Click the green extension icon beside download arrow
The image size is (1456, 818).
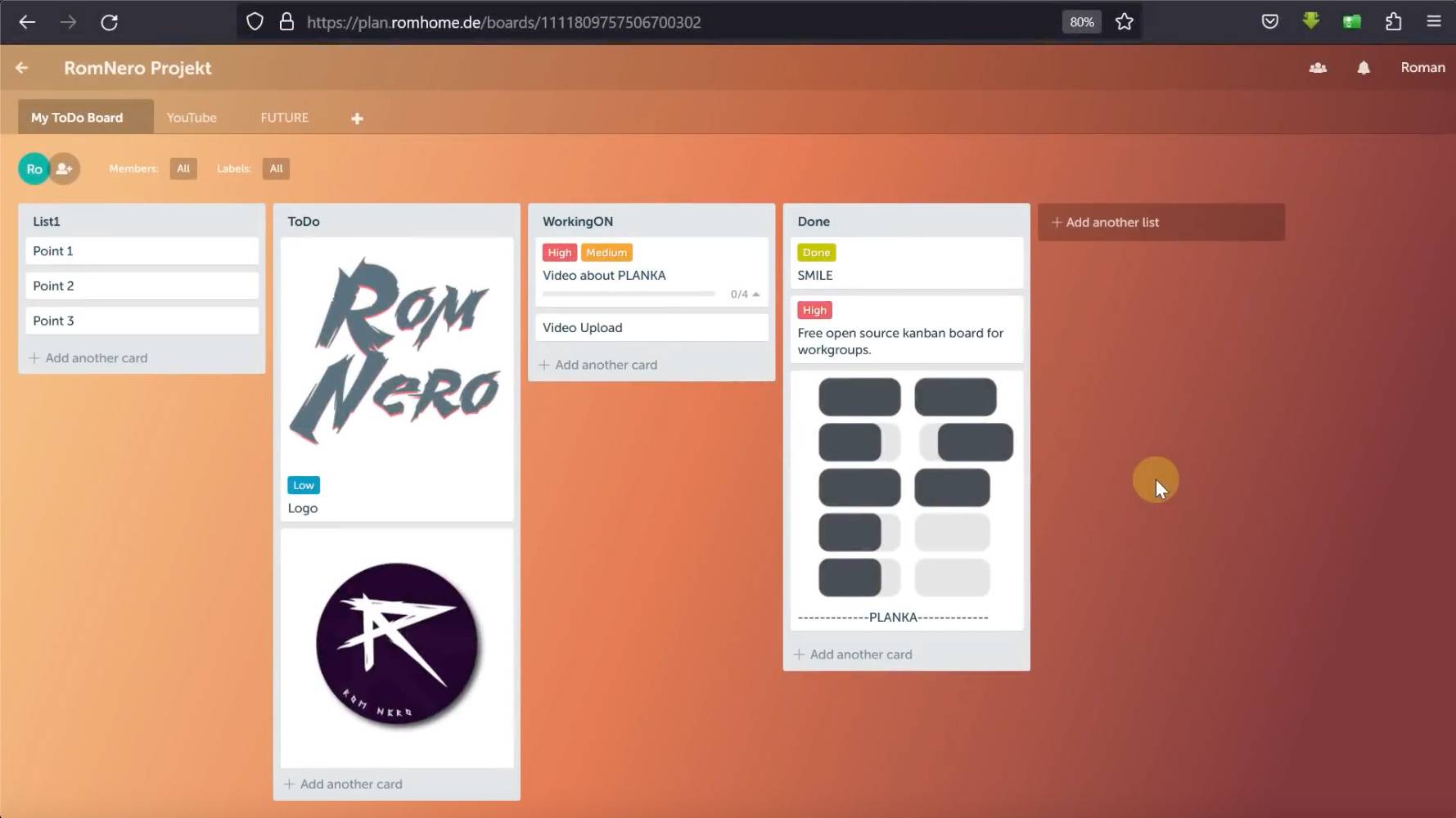point(1352,22)
